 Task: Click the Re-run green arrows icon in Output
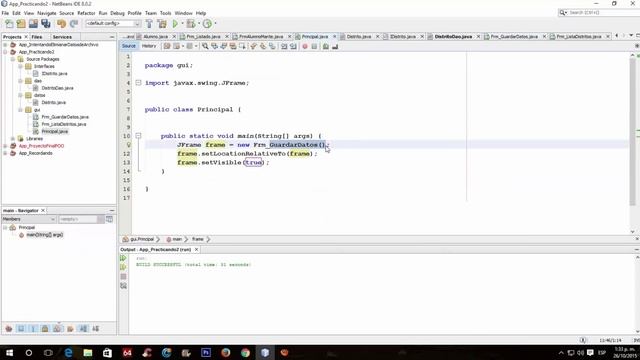(x=123, y=258)
